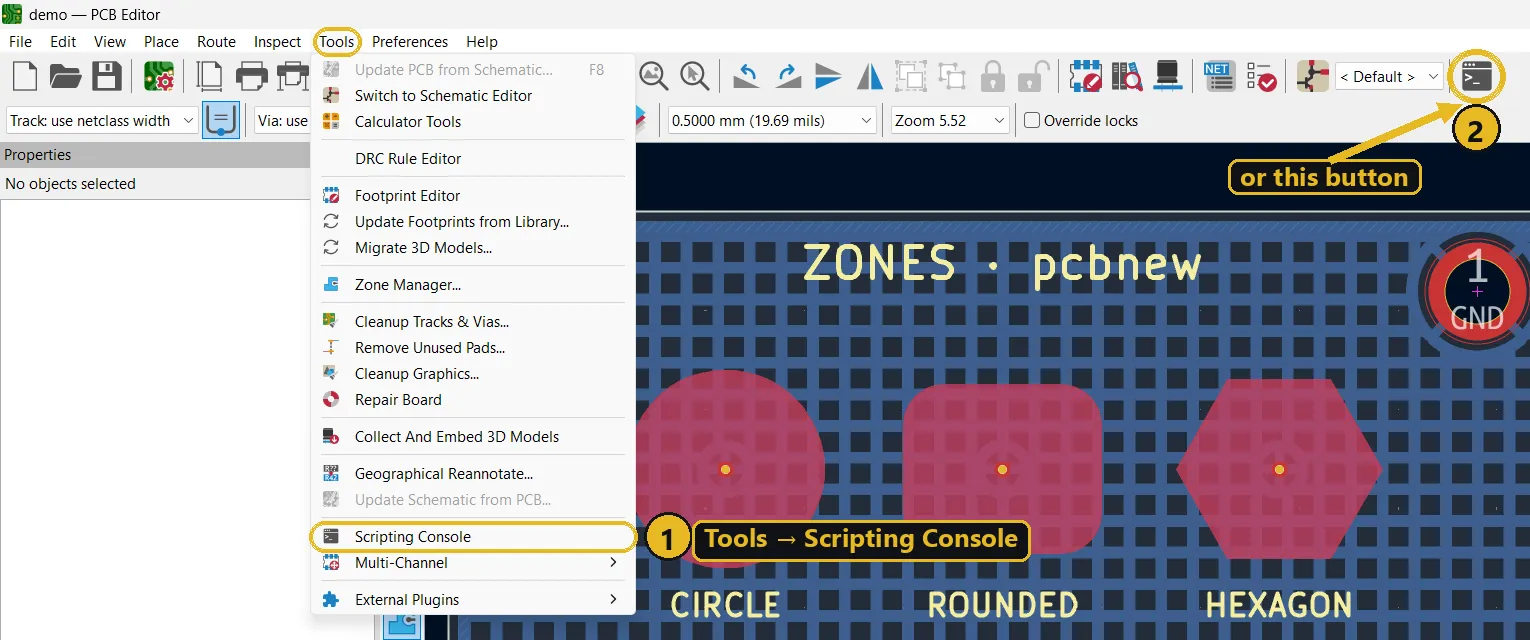
Task: Ungroup selected items icon
Action: pyautogui.click(x=951, y=76)
